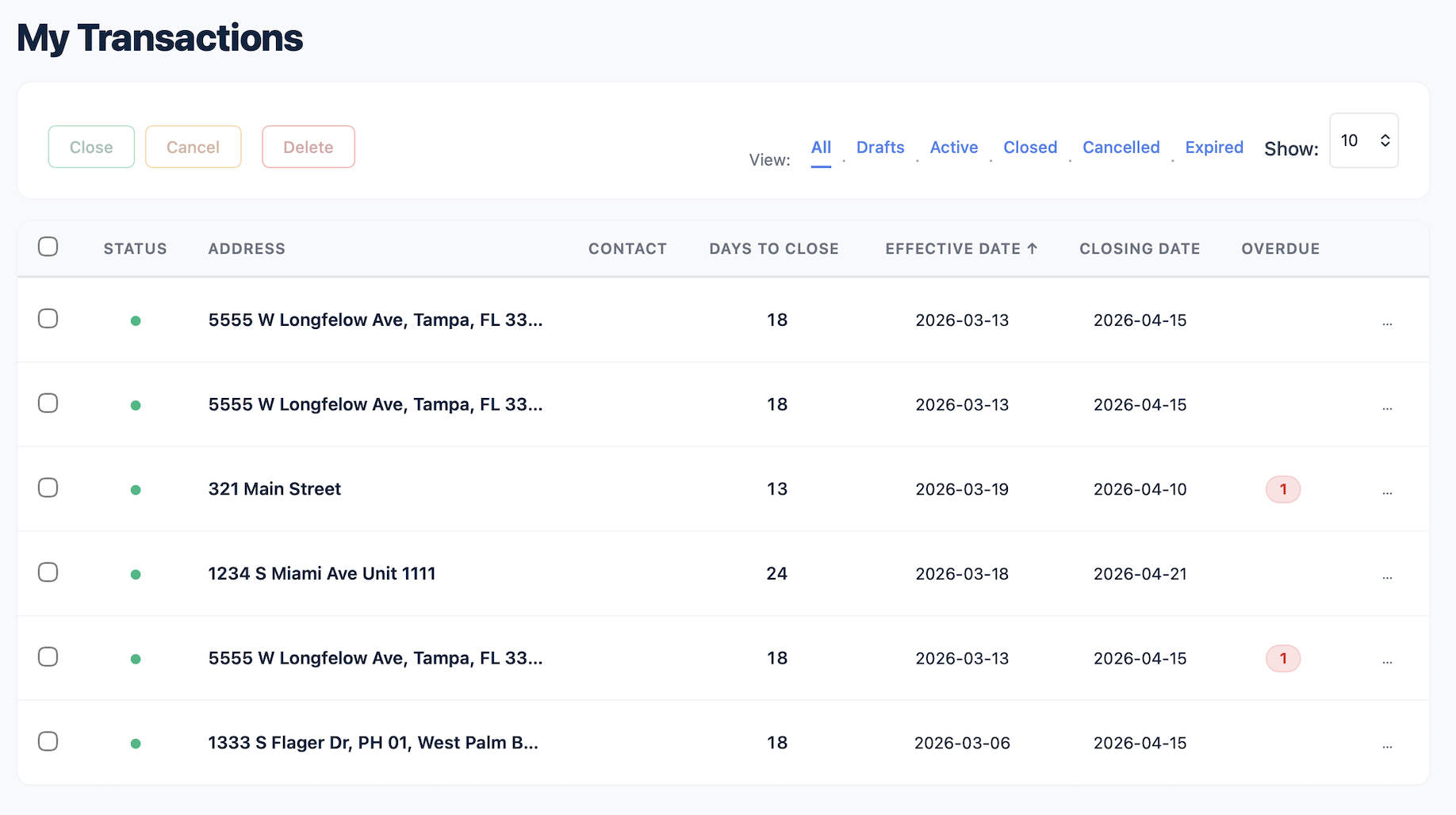The width and height of the screenshot is (1456, 815).
Task: Open the Show rows-per-page dropdown
Action: pyautogui.click(x=1363, y=140)
